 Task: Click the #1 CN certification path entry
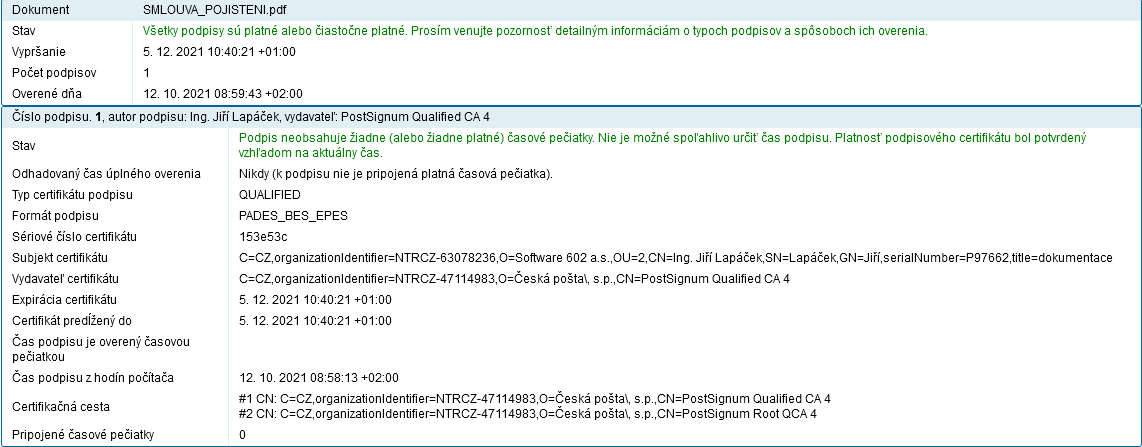tap(535, 399)
